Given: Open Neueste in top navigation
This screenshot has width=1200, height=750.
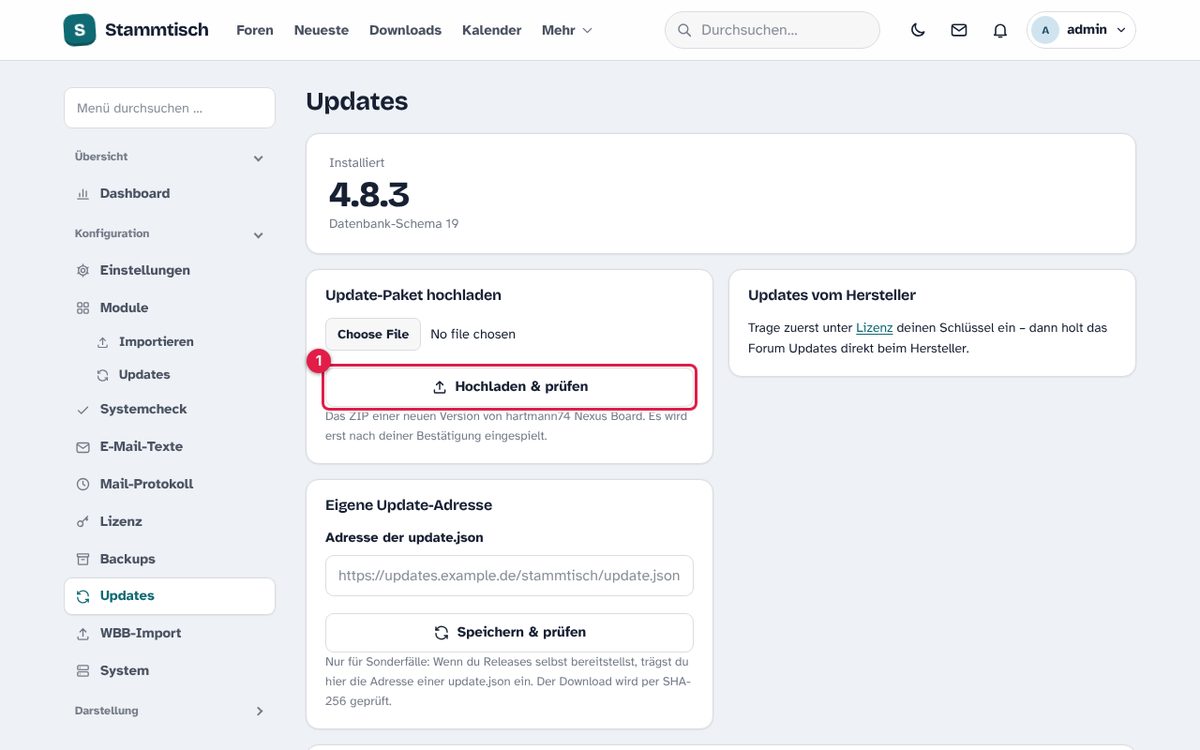Looking at the screenshot, I should pyautogui.click(x=321, y=30).
